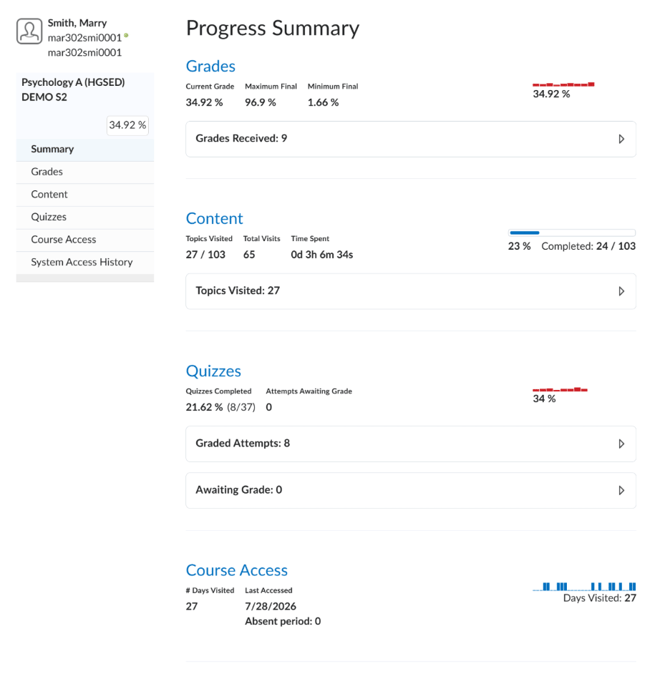Image resolution: width=670 pixels, height=679 pixels.
Task: Expand the Grades Received: 9 panel
Action: [x=411, y=139]
